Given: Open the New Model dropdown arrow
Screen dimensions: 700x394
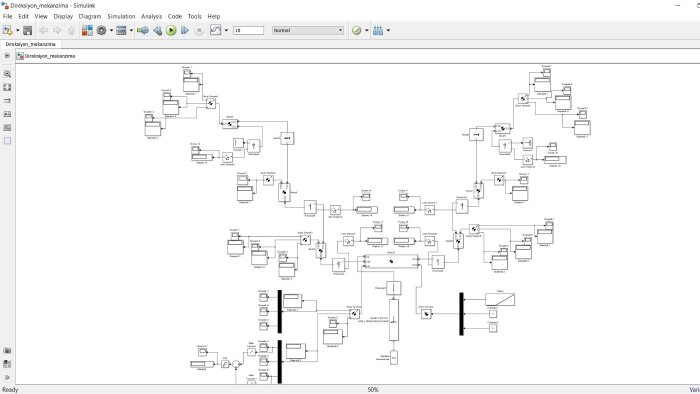Looking at the screenshot, I should click(17, 30).
